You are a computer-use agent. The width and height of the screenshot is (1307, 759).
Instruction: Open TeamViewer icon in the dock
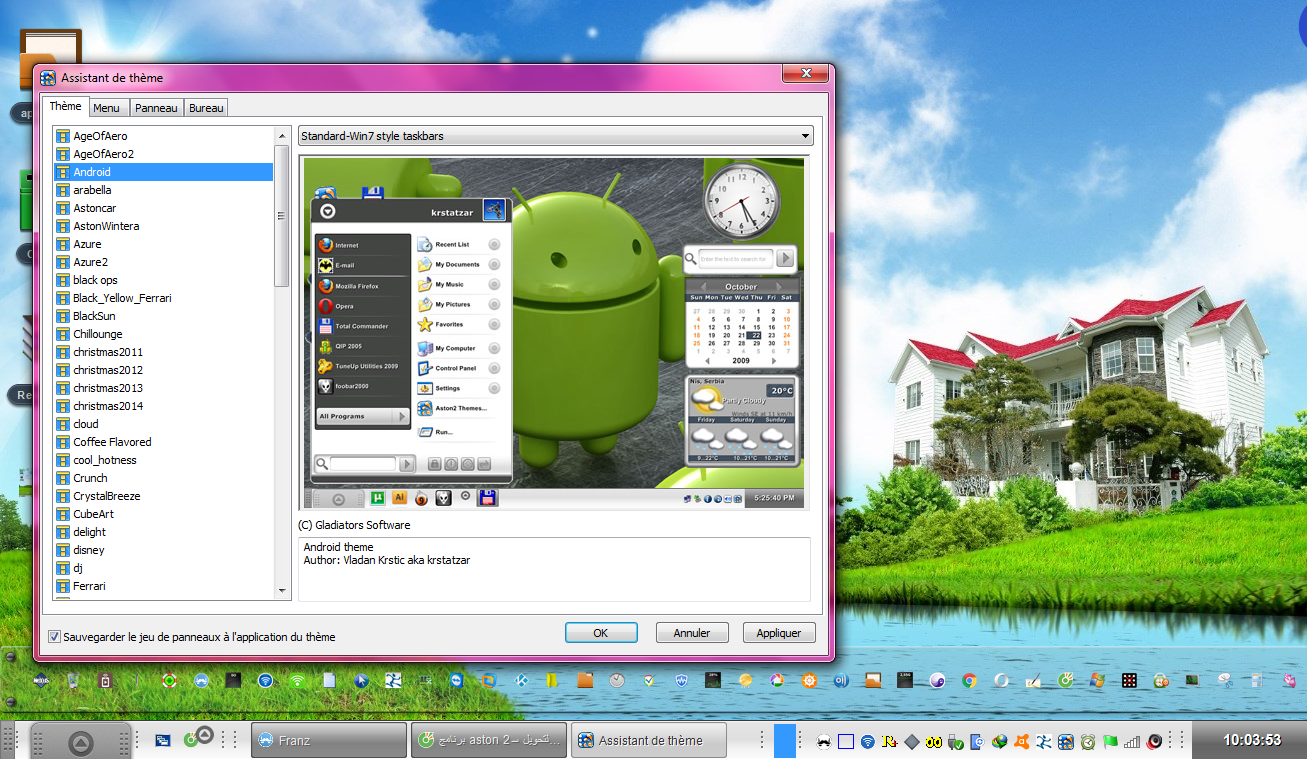coord(457,680)
